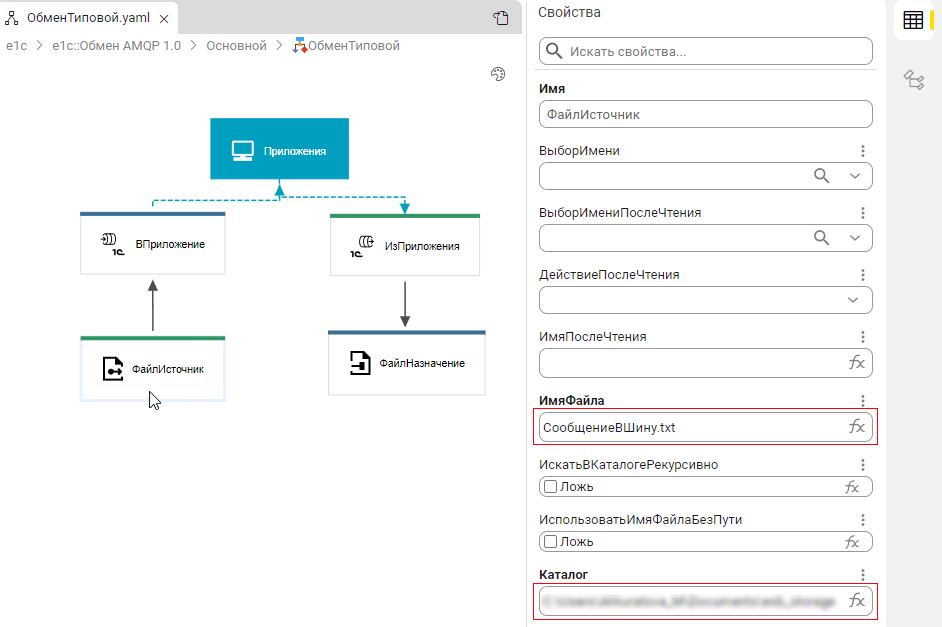Focus the Искать свойства search field
This screenshot has height=627, width=942.
[706, 51]
